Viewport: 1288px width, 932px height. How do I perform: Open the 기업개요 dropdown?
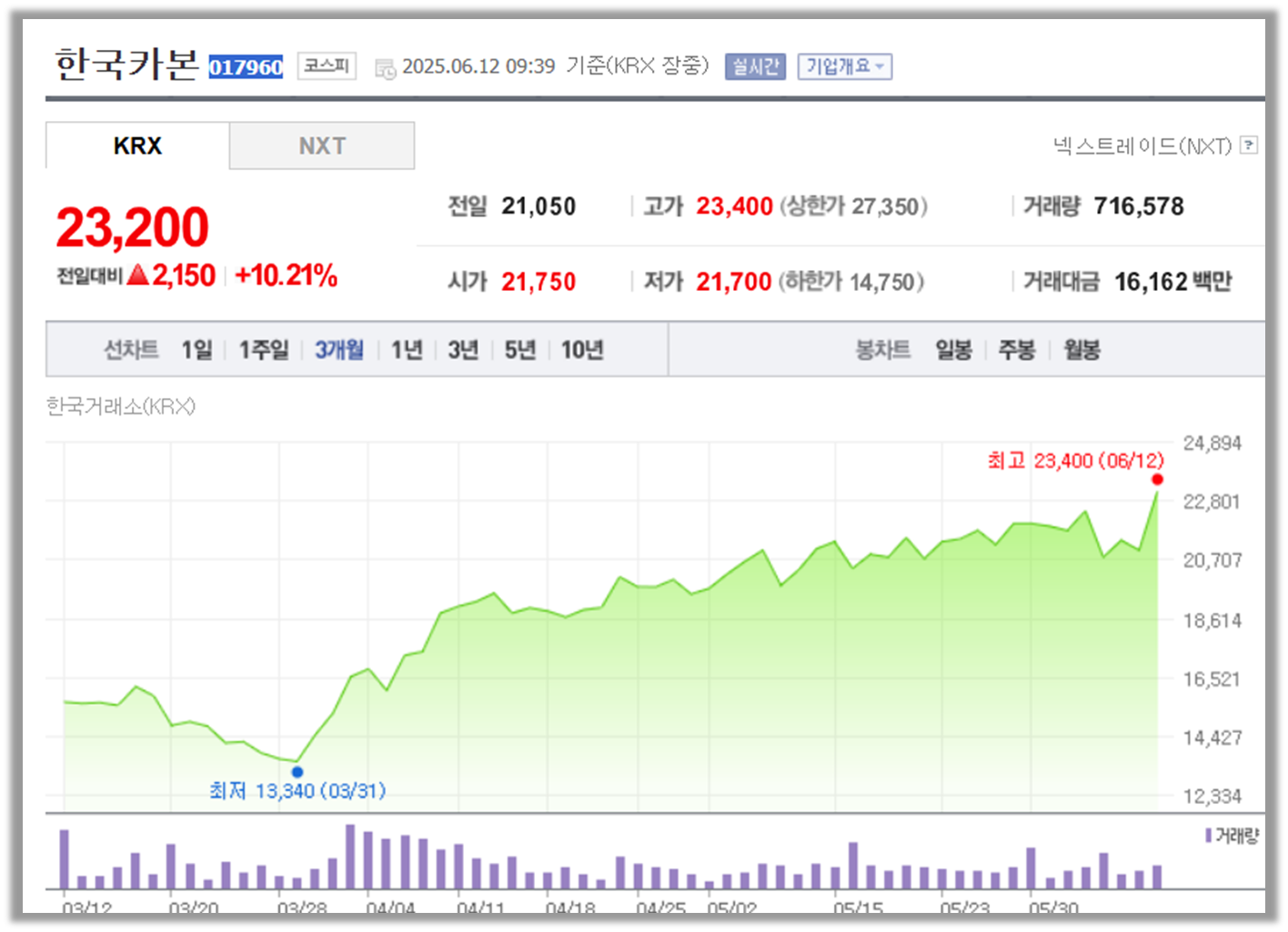[845, 66]
